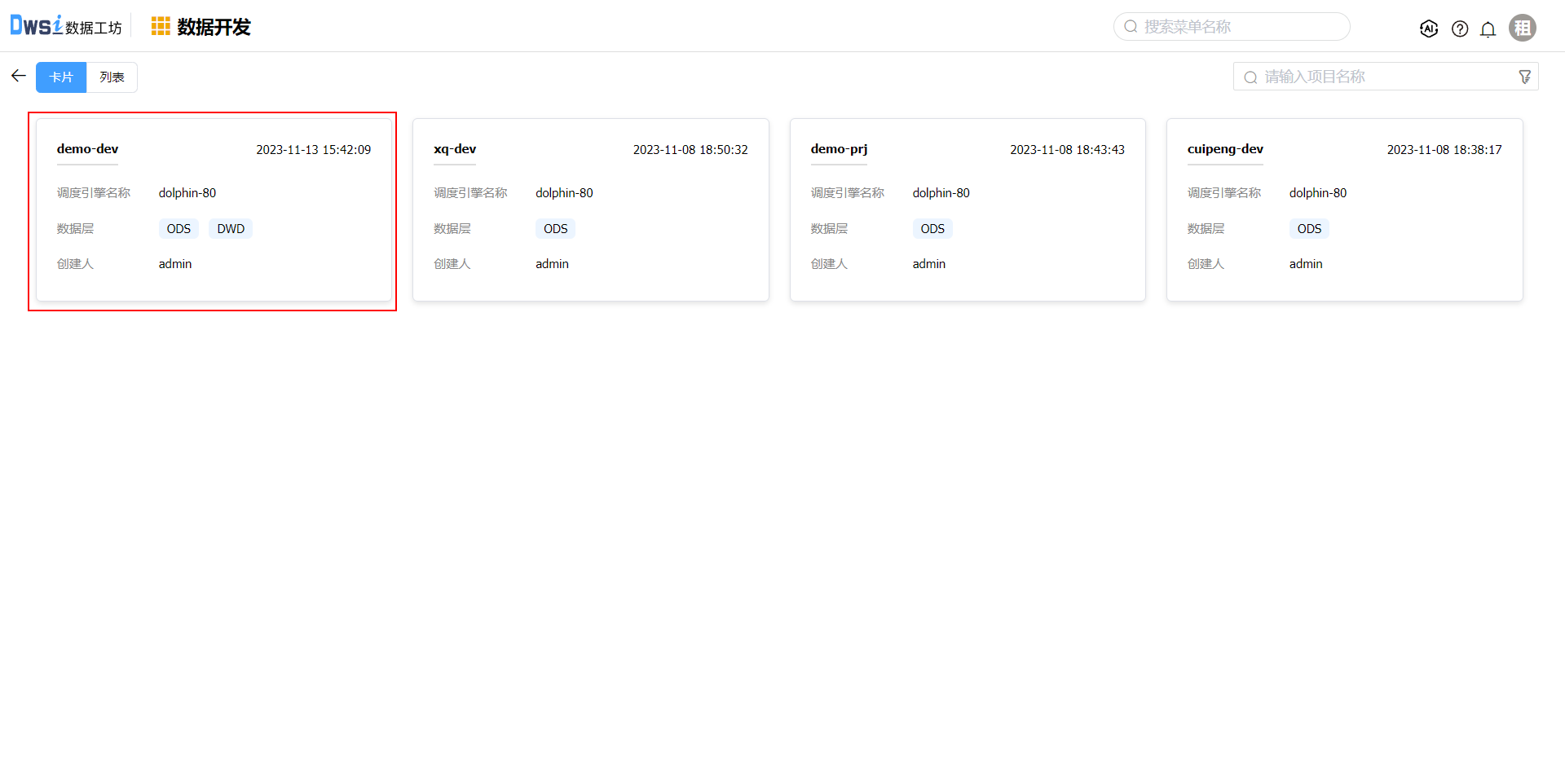Open the orange app grid menu
The width and height of the screenshot is (1565, 784).
coord(161,27)
